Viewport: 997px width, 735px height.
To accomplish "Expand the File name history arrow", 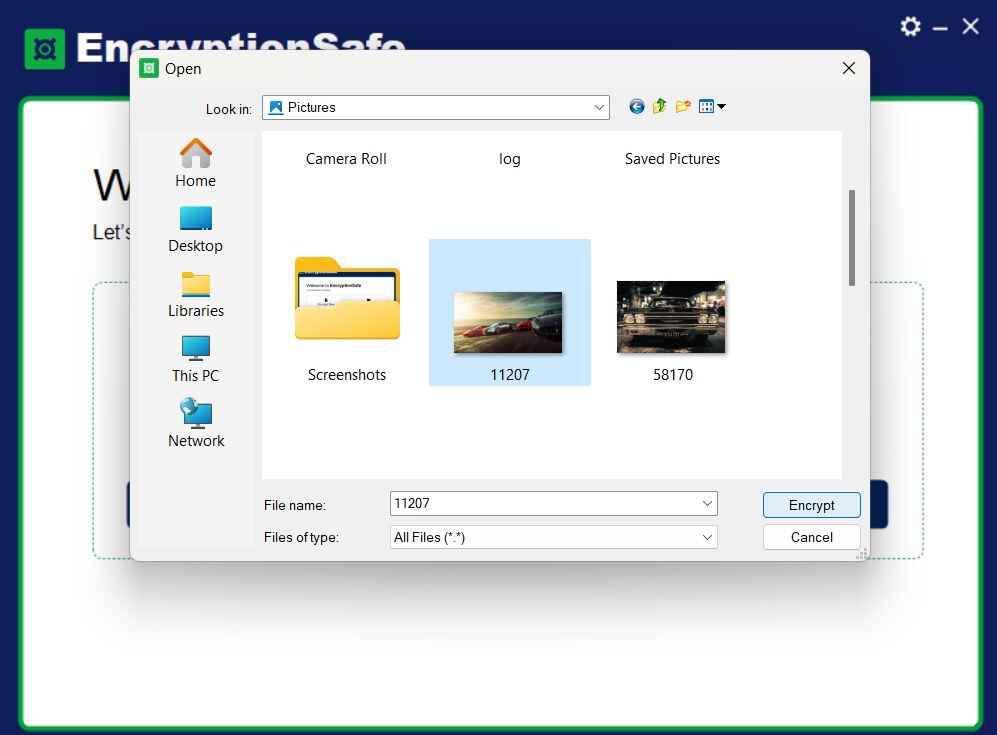I will 707,504.
